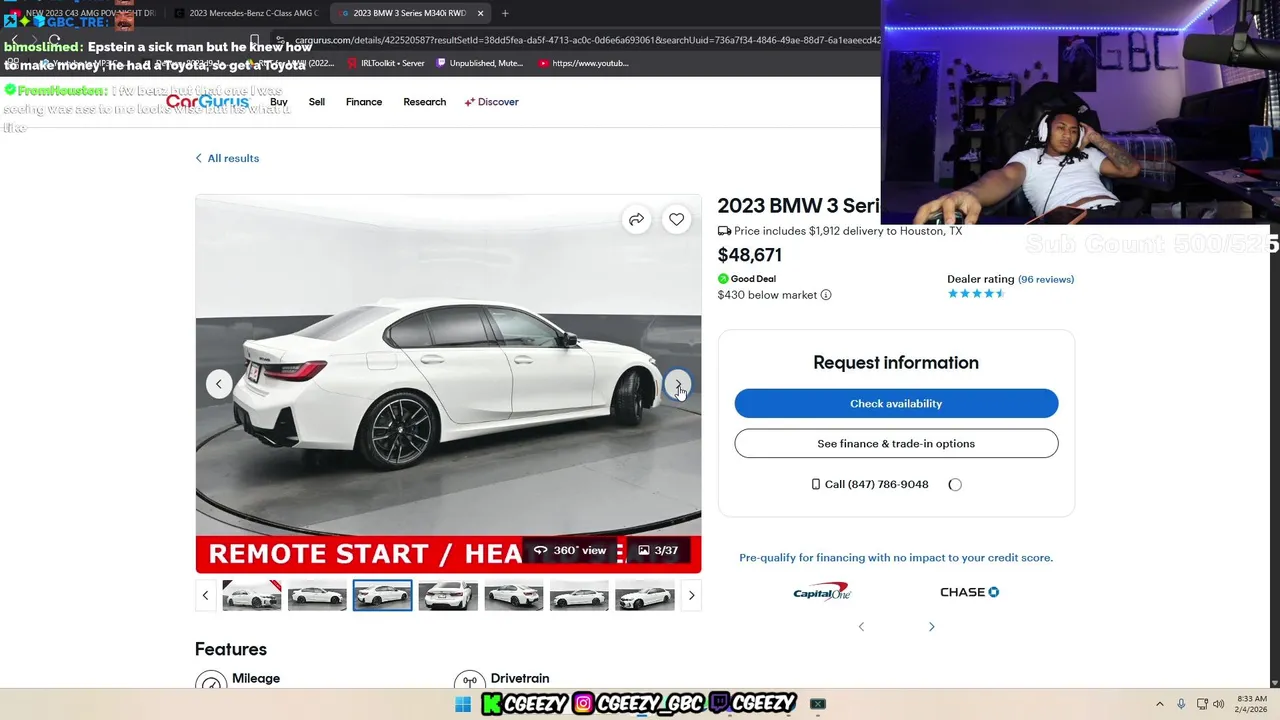Open the Sell menu
The height and width of the screenshot is (720, 1280).
click(x=317, y=102)
